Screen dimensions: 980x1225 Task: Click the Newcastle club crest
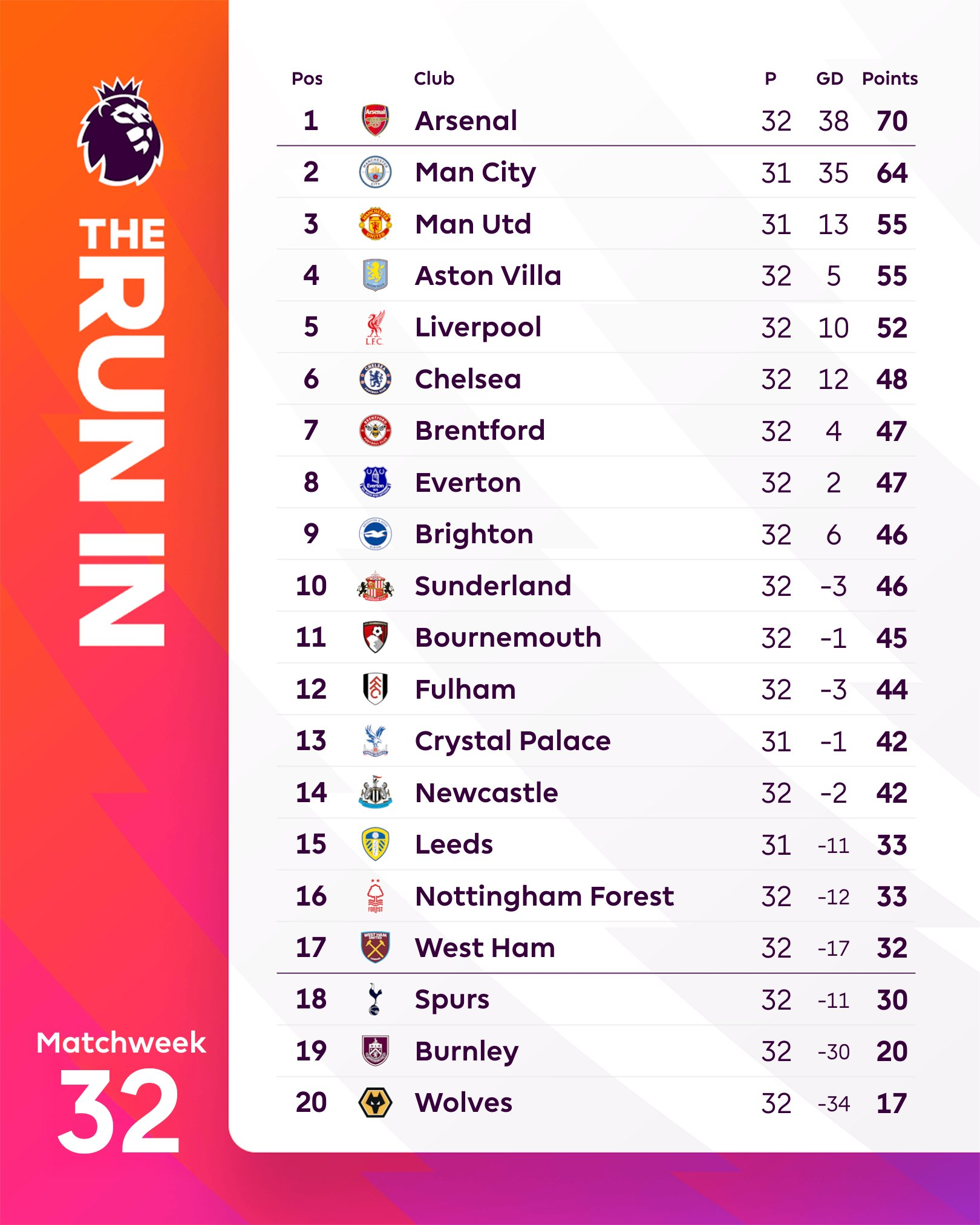(x=375, y=792)
